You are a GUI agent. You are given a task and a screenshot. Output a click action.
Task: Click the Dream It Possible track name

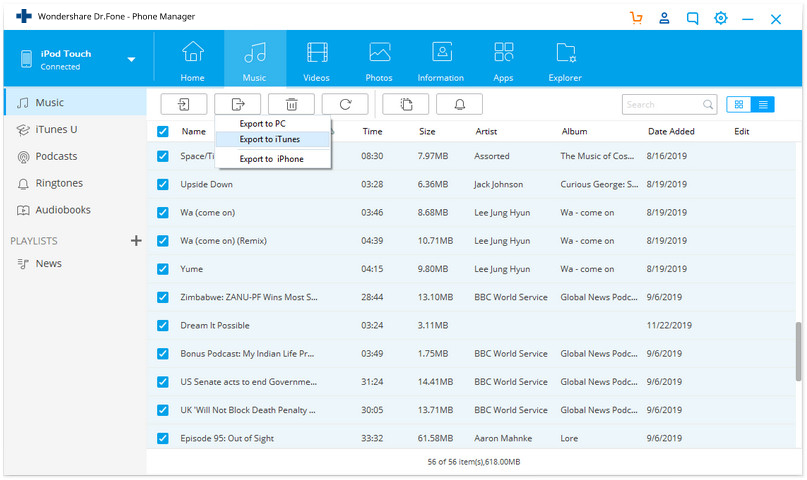click(215, 326)
